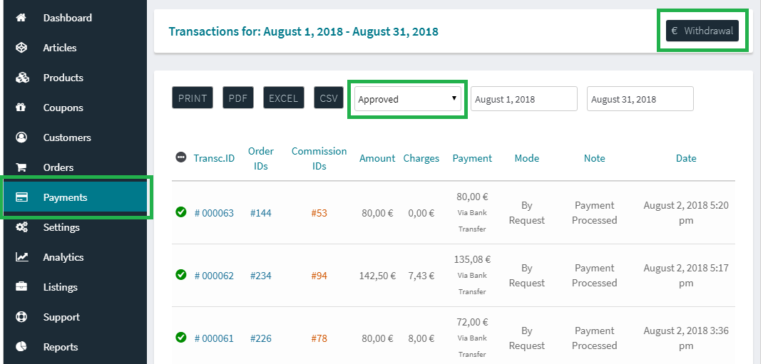Click the Payments credit card icon
The width and height of the screenshot is (768, 364).
(22, 197)
